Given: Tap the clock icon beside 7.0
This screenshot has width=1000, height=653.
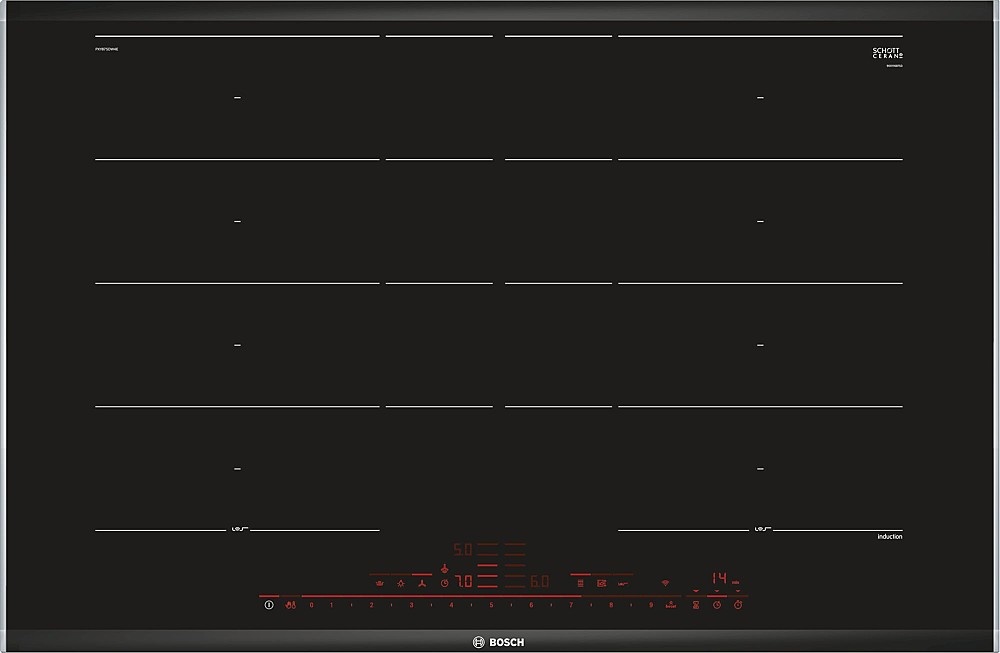Looking at the screenshot, I should (444, 582).
